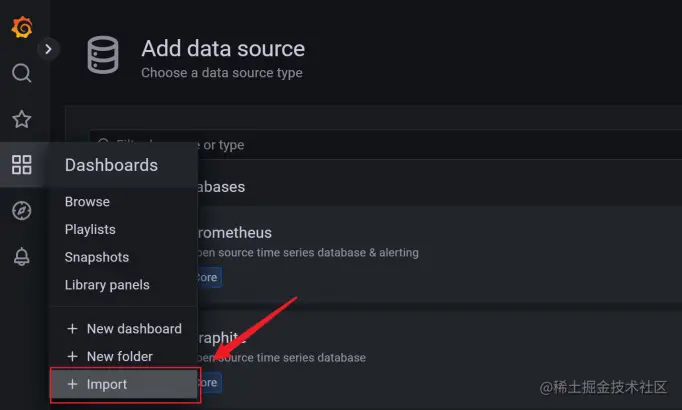The width and height of the screenshot is (682, 410).
Task: Click the highlighted Import menu item
Action: [x=125, y=384]
